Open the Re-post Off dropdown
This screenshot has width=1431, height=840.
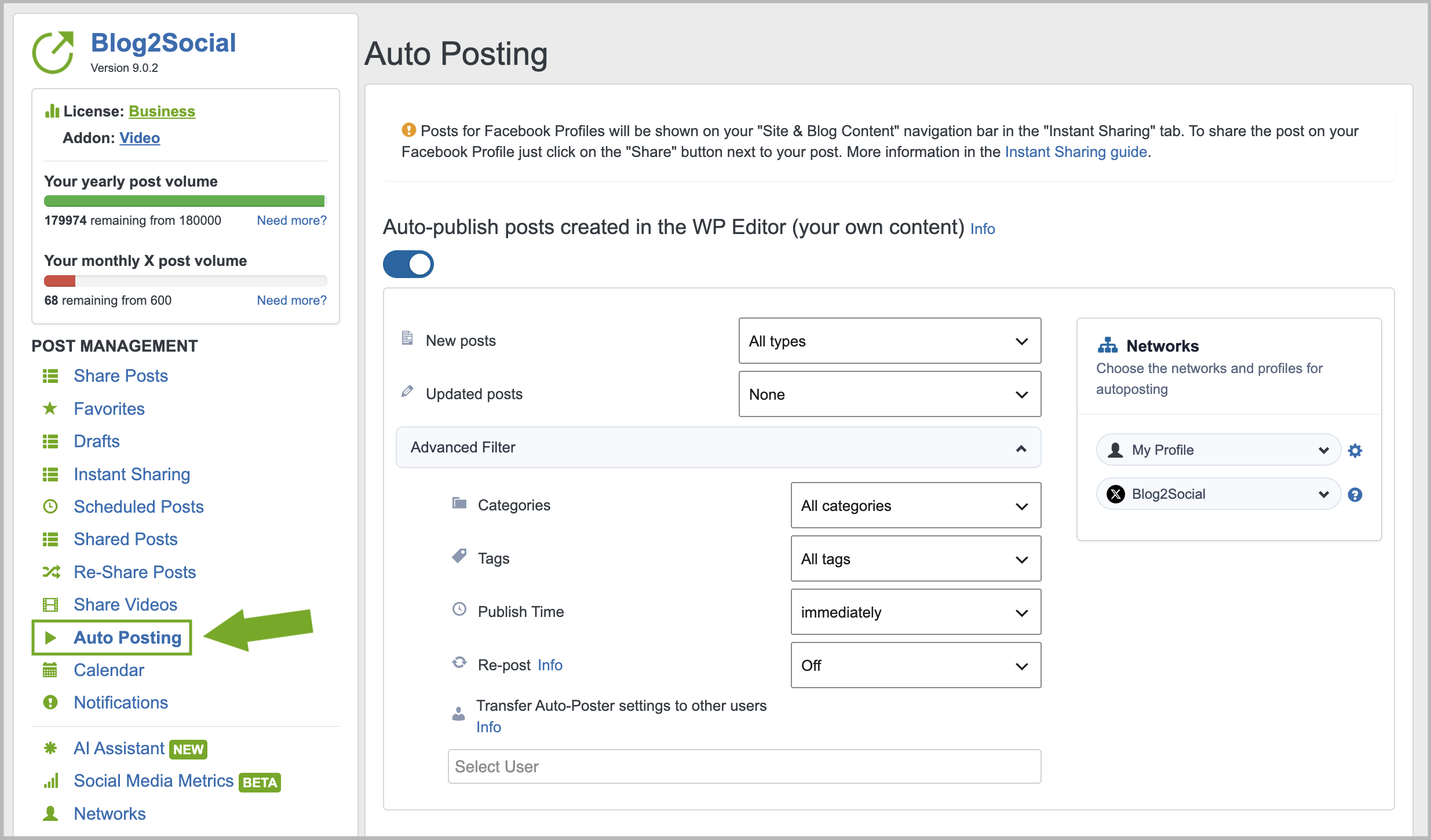(x=916, y=665)
